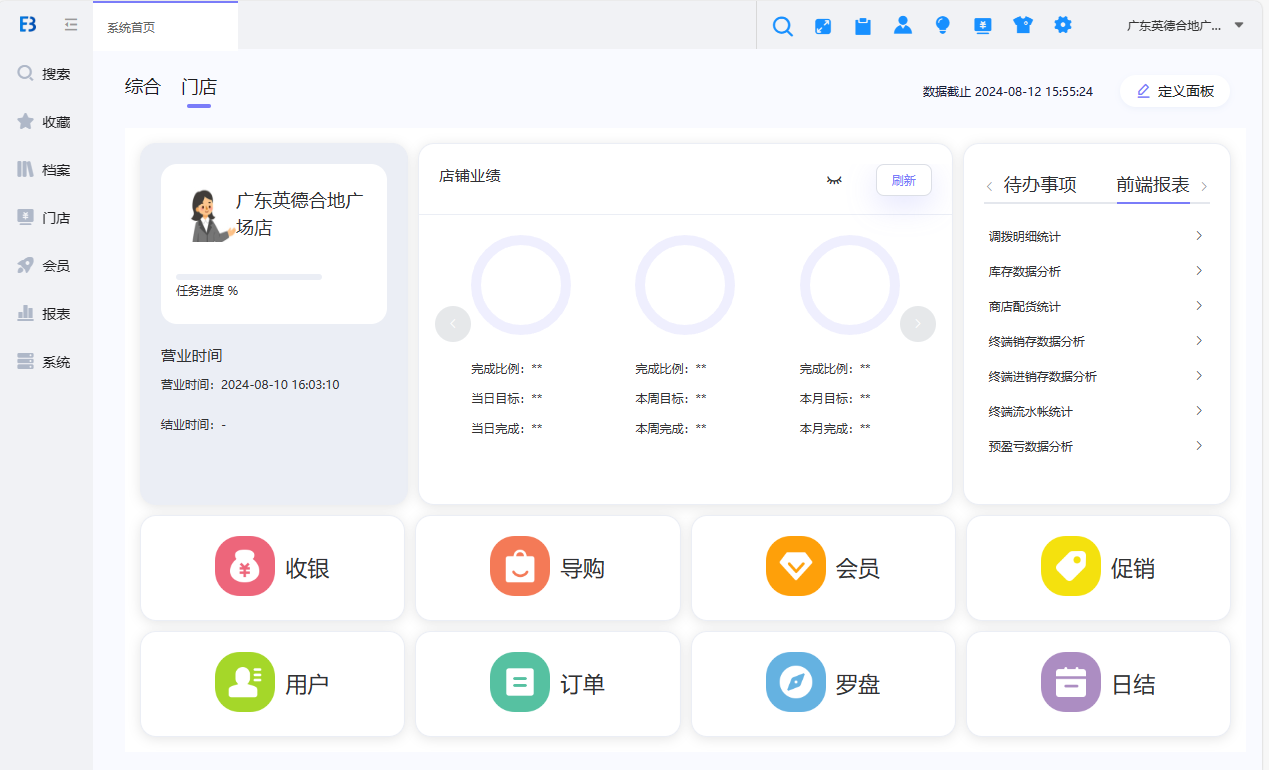Viewport: 1269px width, 770px height.
Task: Open the 收银 cashier tile
Action: [x=273, y=568]
